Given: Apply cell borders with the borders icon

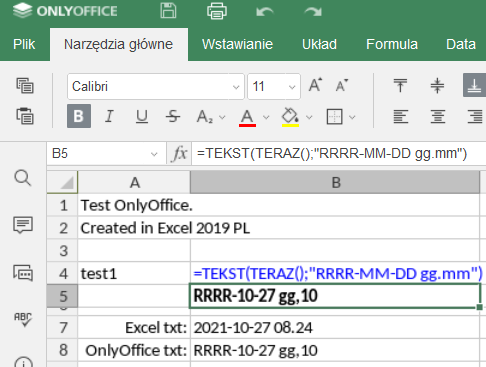Looking at the screenshot, I should click(334, 117).
